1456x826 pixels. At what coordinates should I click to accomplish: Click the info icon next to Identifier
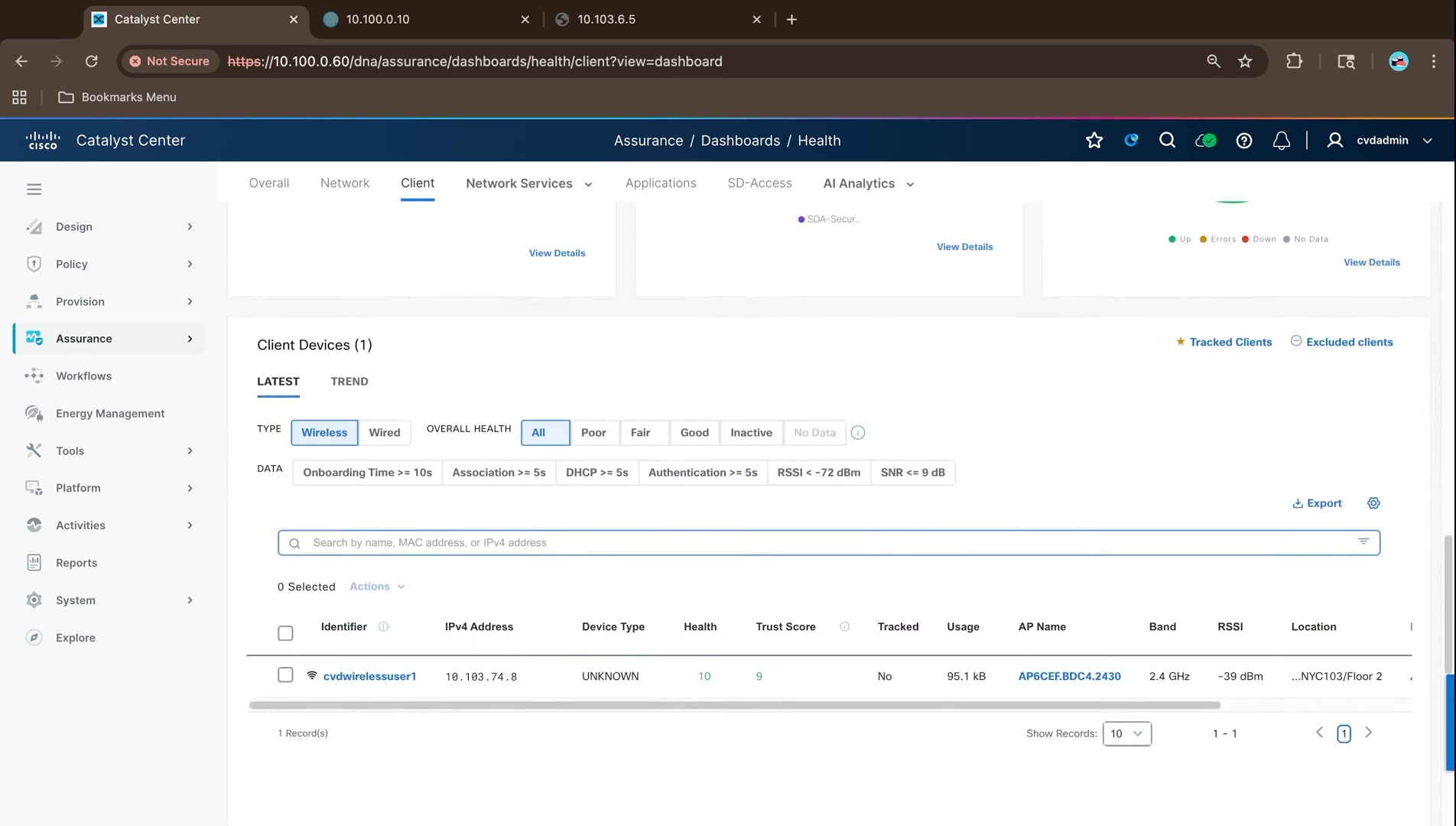[383, 626]
